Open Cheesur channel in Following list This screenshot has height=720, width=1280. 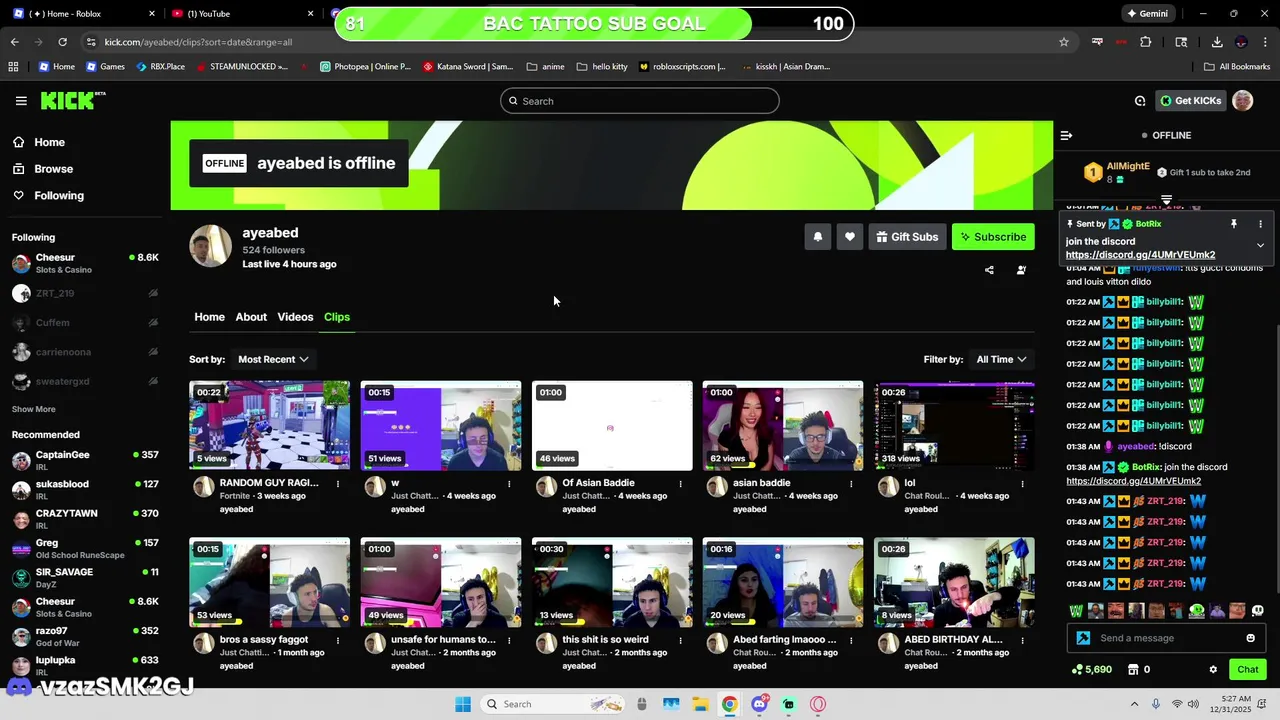(85, 263)
